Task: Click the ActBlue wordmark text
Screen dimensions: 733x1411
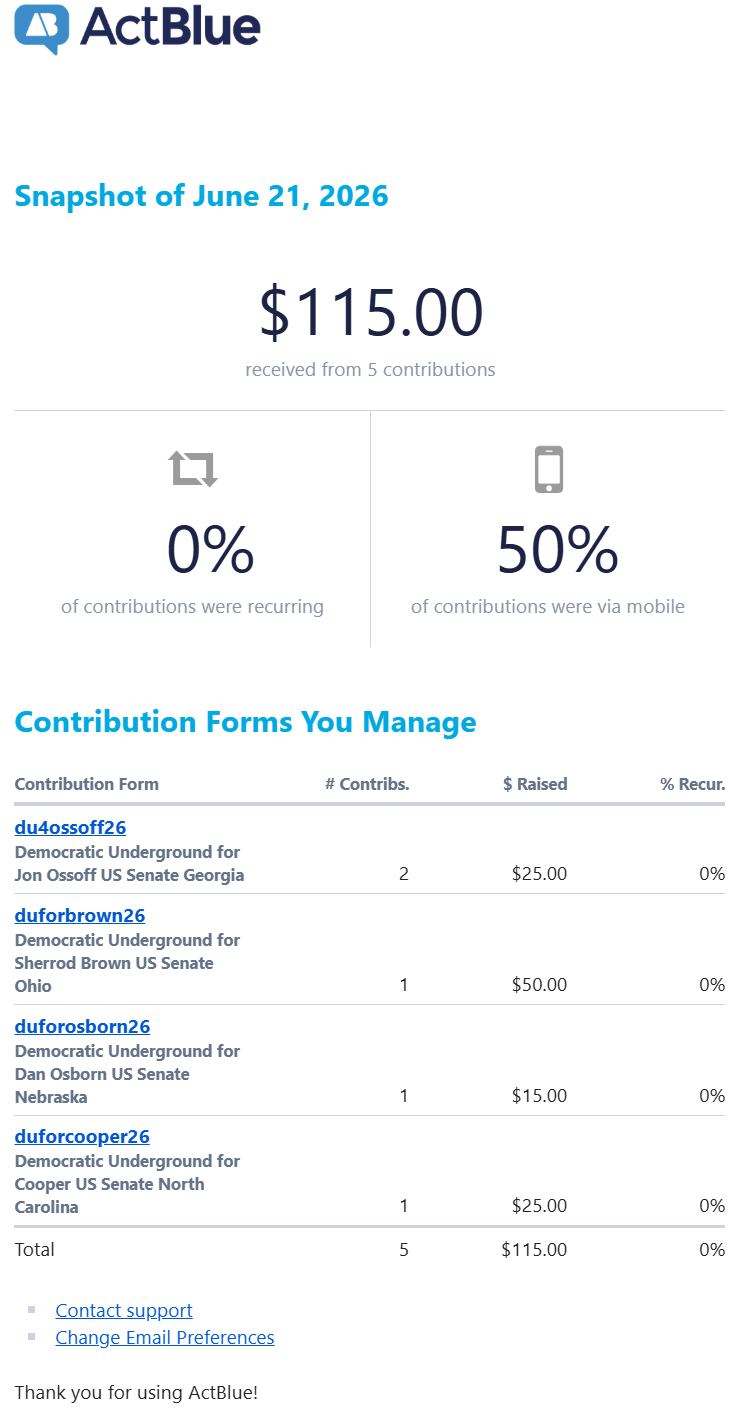Action: tap(171, 27)
